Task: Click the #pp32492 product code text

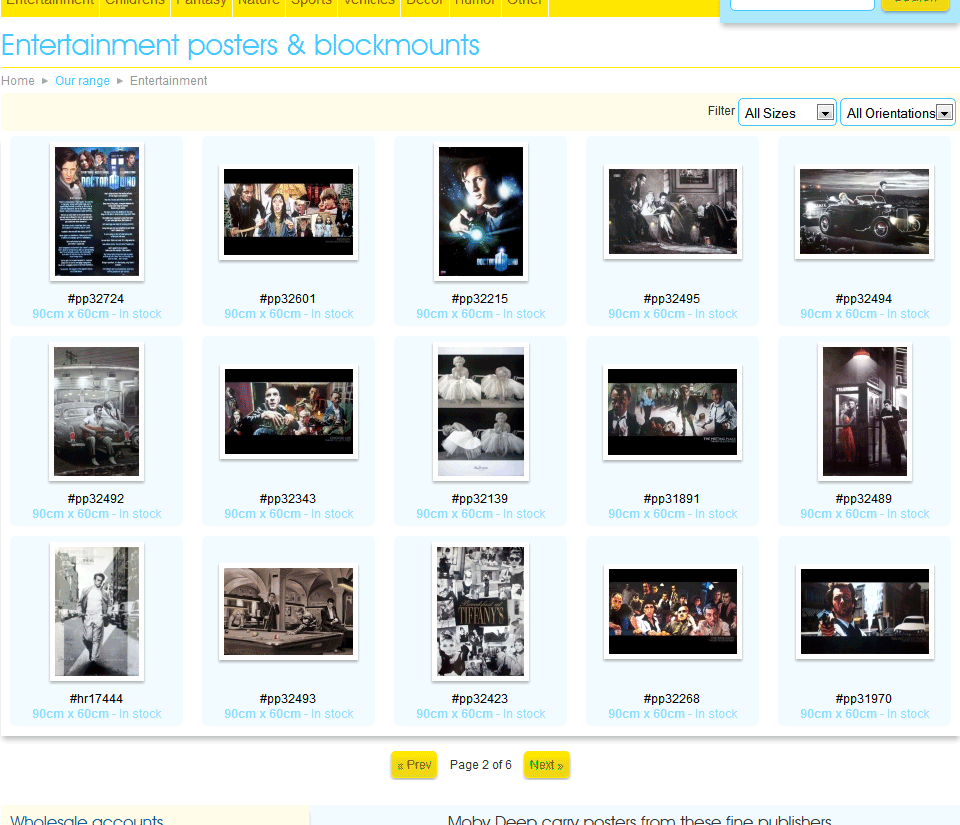Action: [x=96, y=499]
